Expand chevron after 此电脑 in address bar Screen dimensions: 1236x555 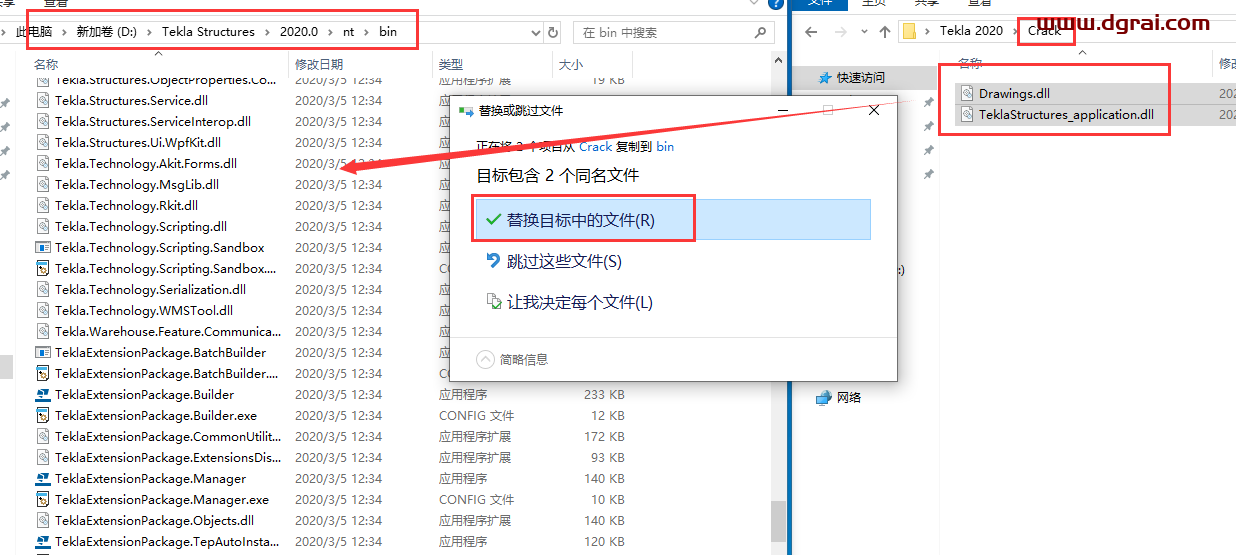(65, 32)
